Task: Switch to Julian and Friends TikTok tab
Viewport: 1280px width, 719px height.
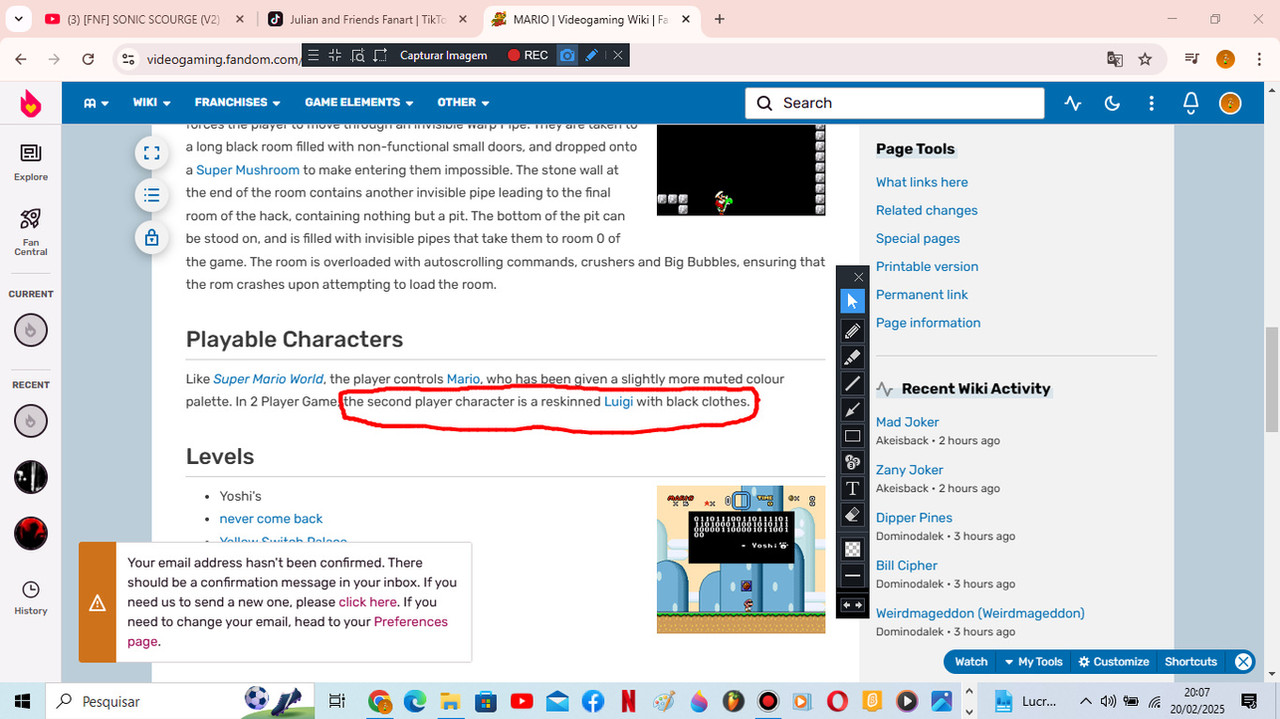Action: tap(367, 19)
